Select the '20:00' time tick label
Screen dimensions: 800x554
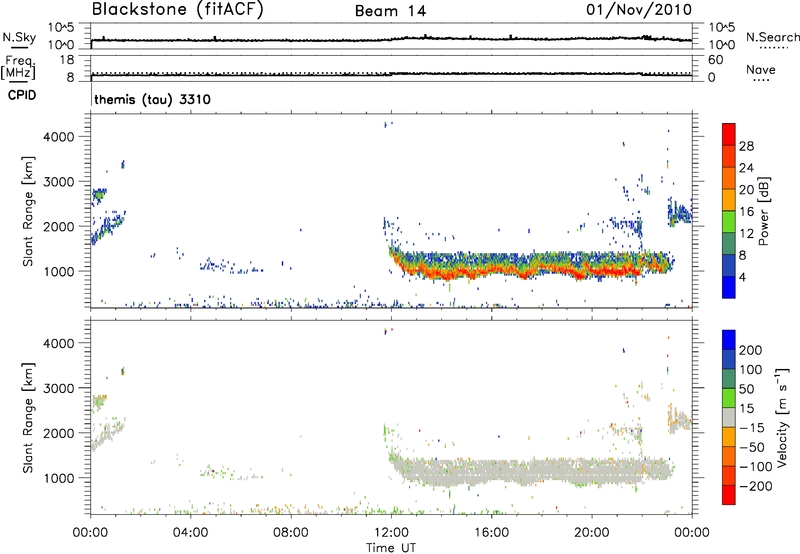(592, 533)
